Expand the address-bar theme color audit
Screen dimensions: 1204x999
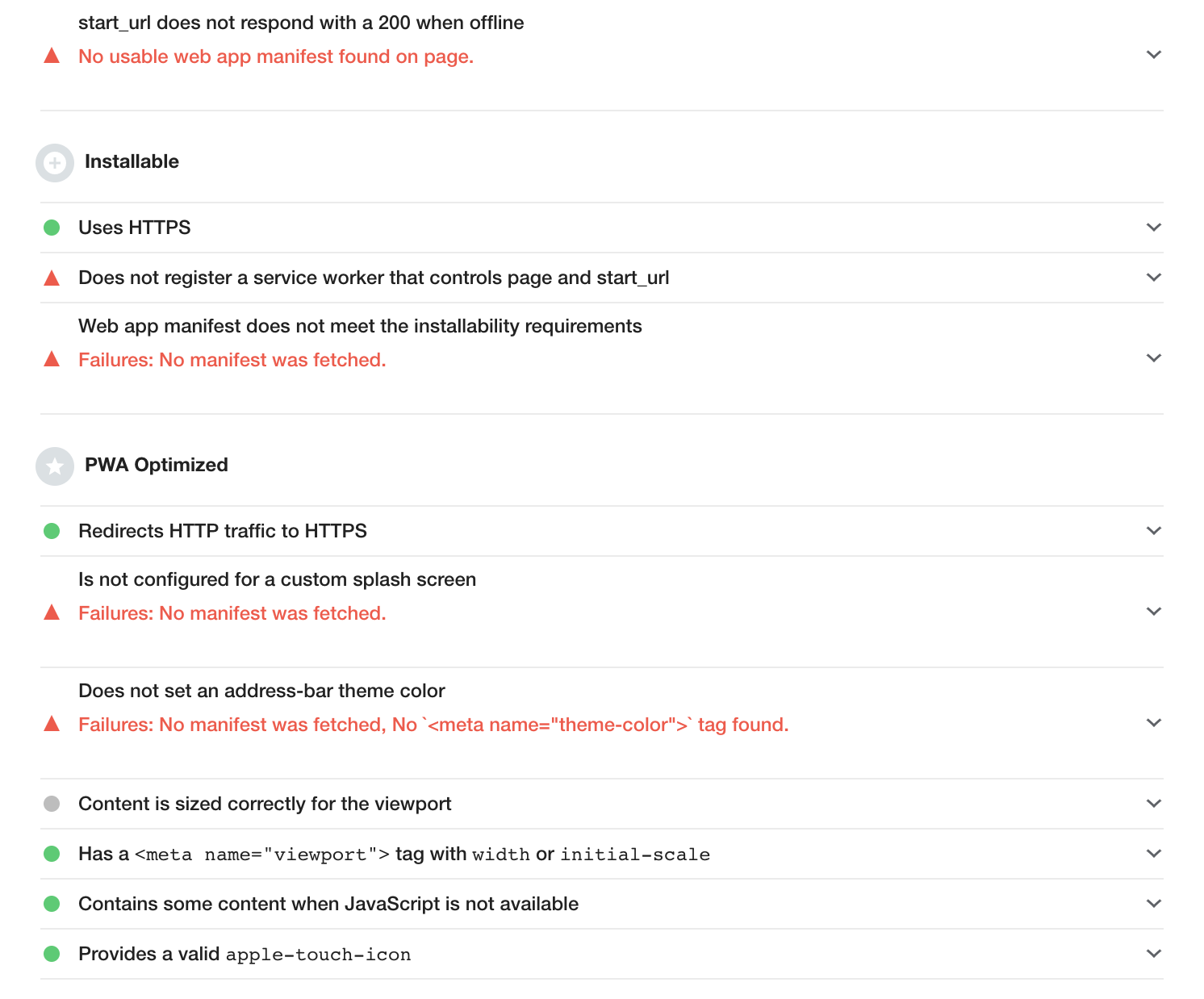pyautogui.click(x=1153, y=723)
